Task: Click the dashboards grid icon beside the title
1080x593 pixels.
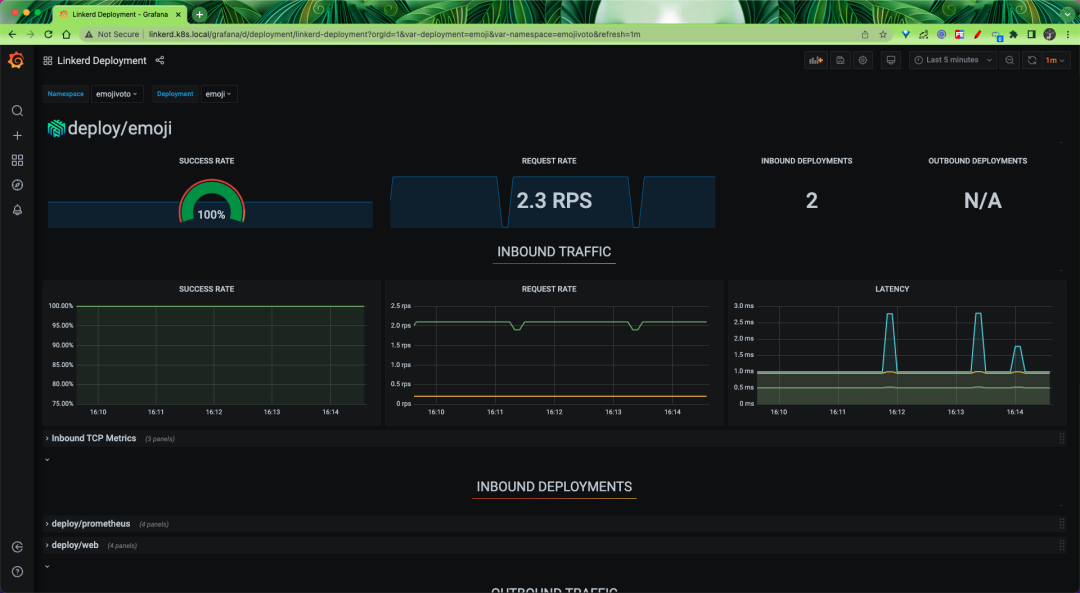Action: [48, 61]
